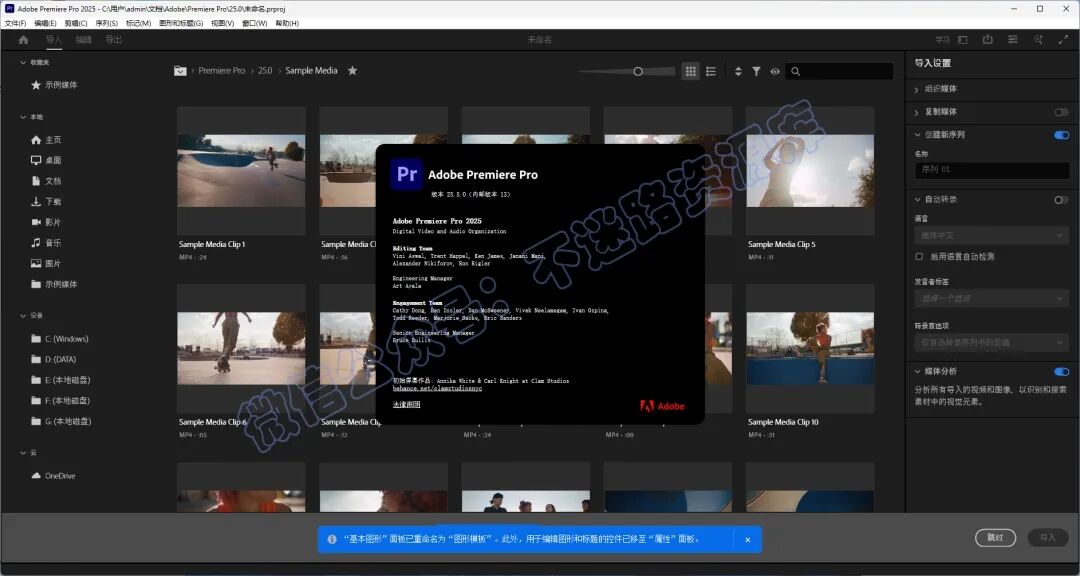This screenshot has height=576, width=1080.
Task: Open the workspaces panel icon
Action: point(963,40)
